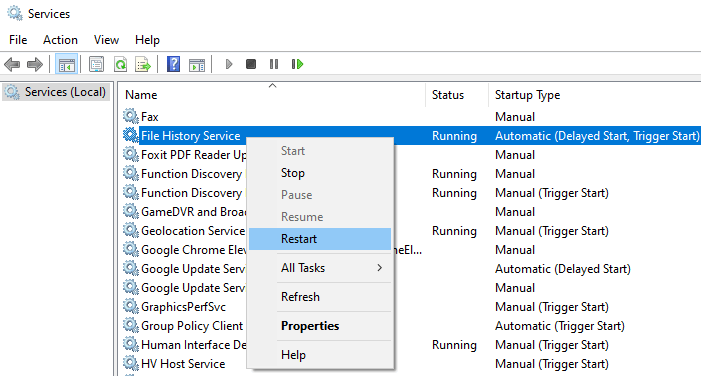Select the Group Policy Client service
Viewport: 701px width, 376px height.
[192, 326]
